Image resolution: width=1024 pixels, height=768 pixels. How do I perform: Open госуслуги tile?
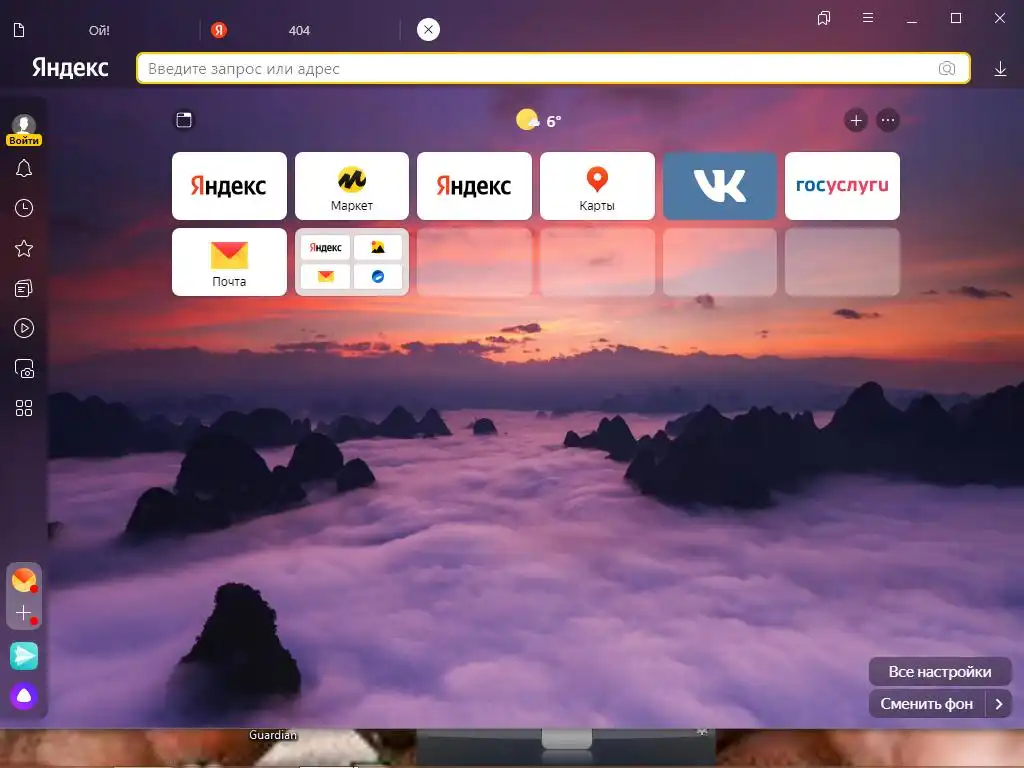[842, 186]
